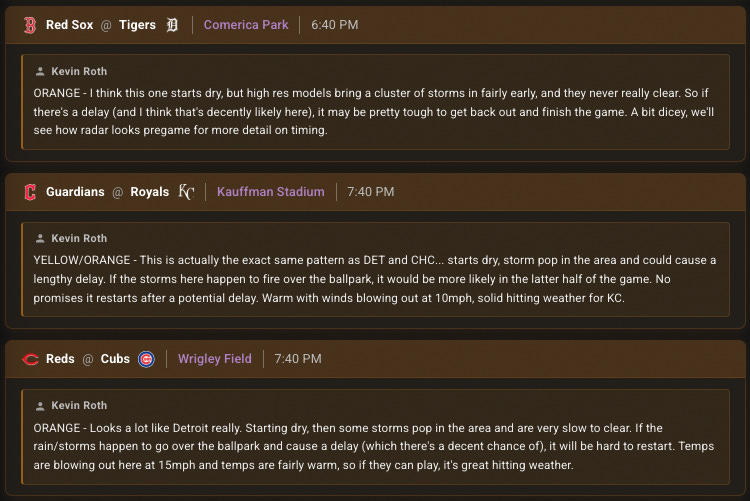750x501 pixels.
Task: Open the Comerica Park link
Action: click(x=246, y=25)
